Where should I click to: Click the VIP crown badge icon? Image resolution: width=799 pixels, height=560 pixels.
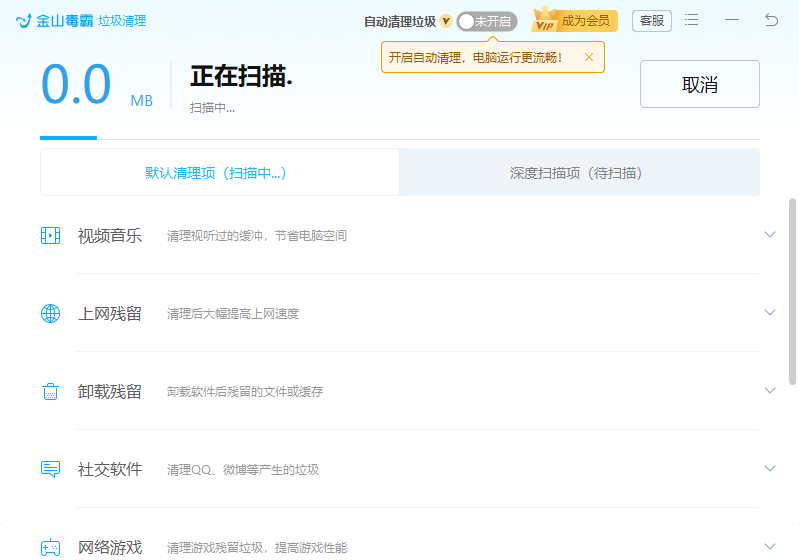[546, 20]
